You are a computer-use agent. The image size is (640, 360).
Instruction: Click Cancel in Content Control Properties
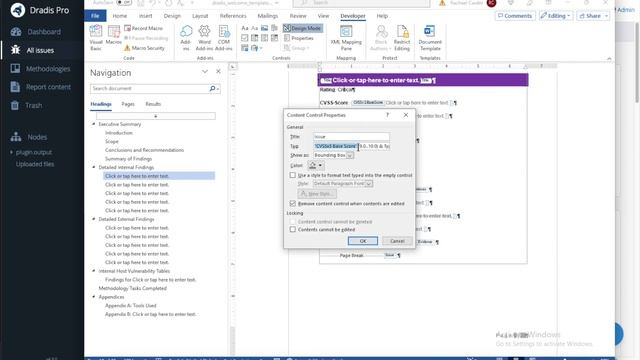tap(397, 241)
